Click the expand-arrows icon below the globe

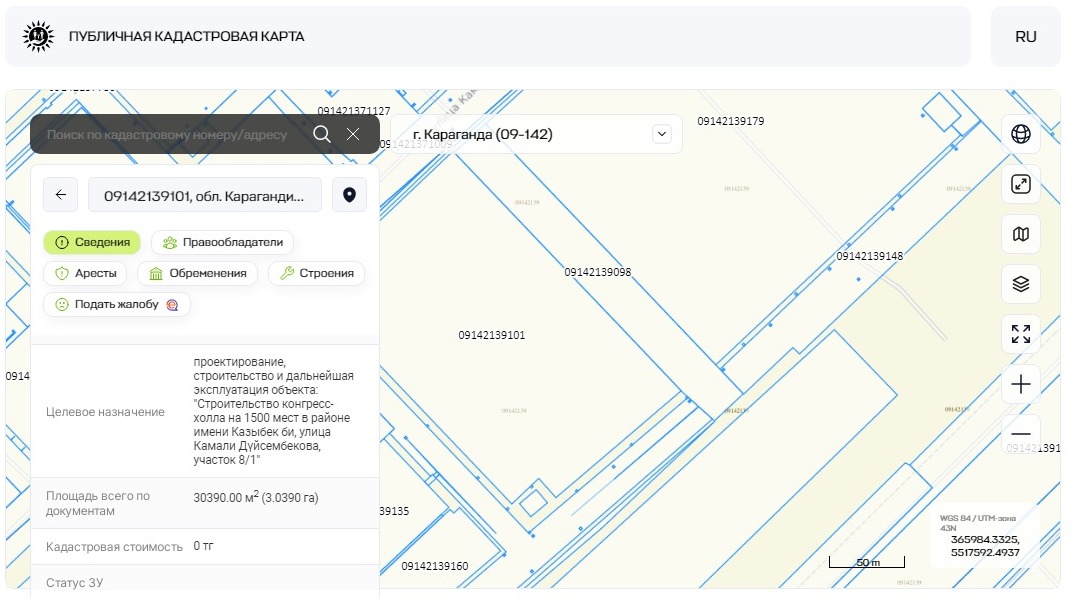[1020, 184]
